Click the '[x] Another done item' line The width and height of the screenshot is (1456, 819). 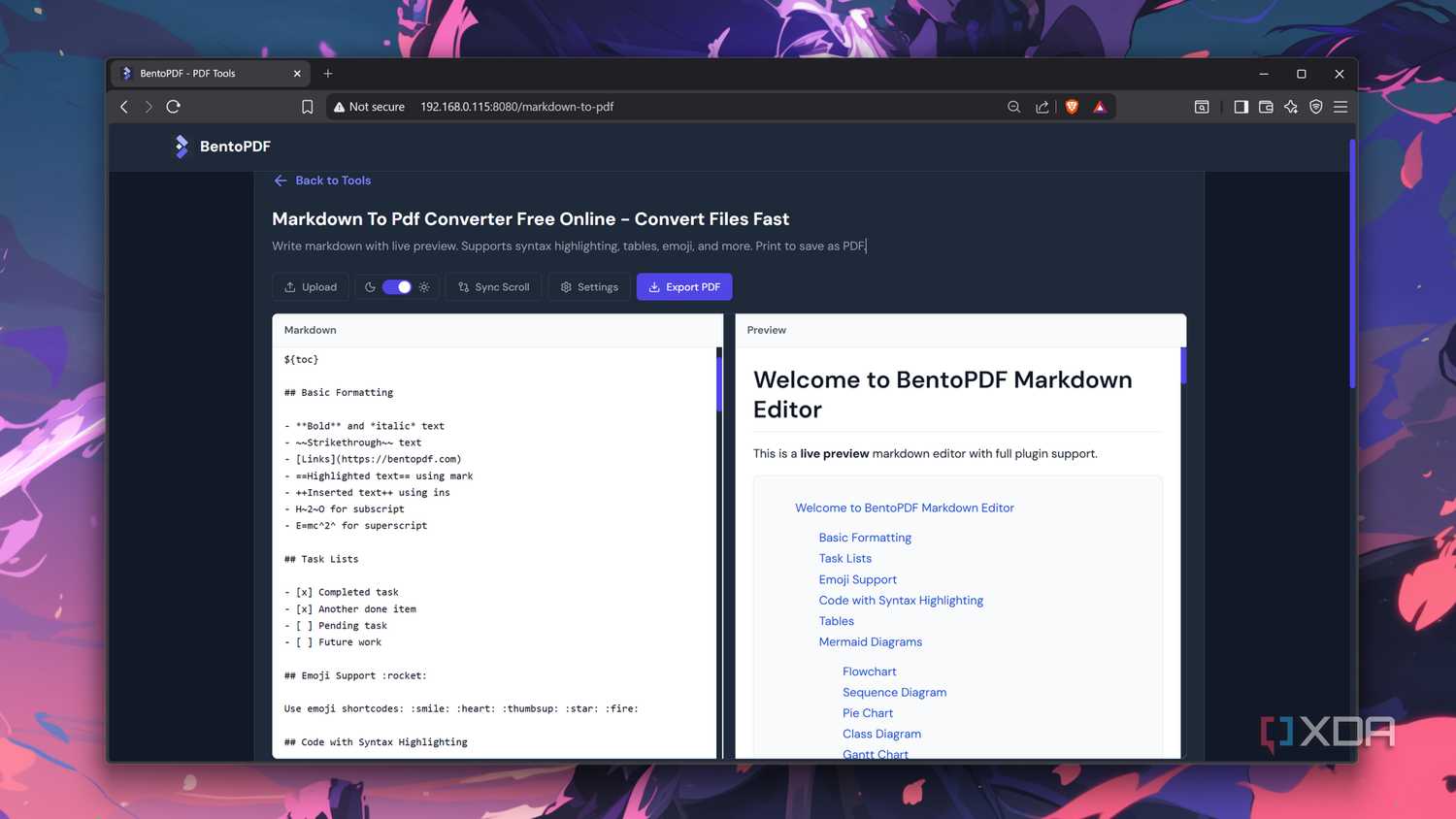pyautogui.click(x=350, y=609)
